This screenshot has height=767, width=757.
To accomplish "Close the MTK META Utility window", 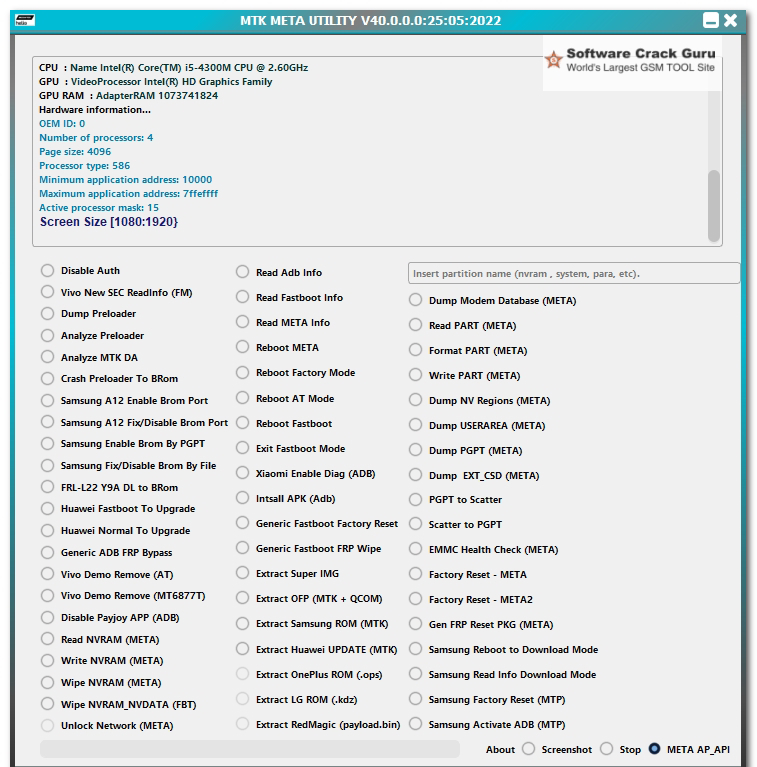I will 731,20.
